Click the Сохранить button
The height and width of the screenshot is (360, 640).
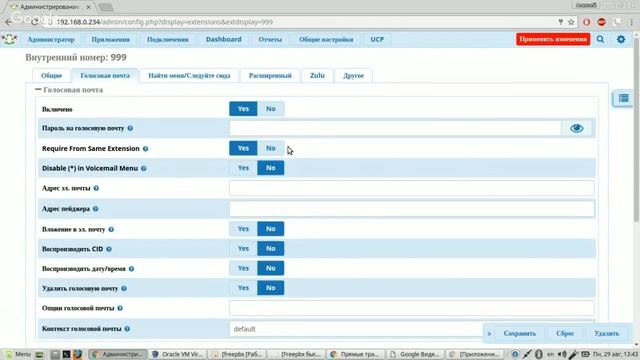pyautogui.click(x=520, y=333)
